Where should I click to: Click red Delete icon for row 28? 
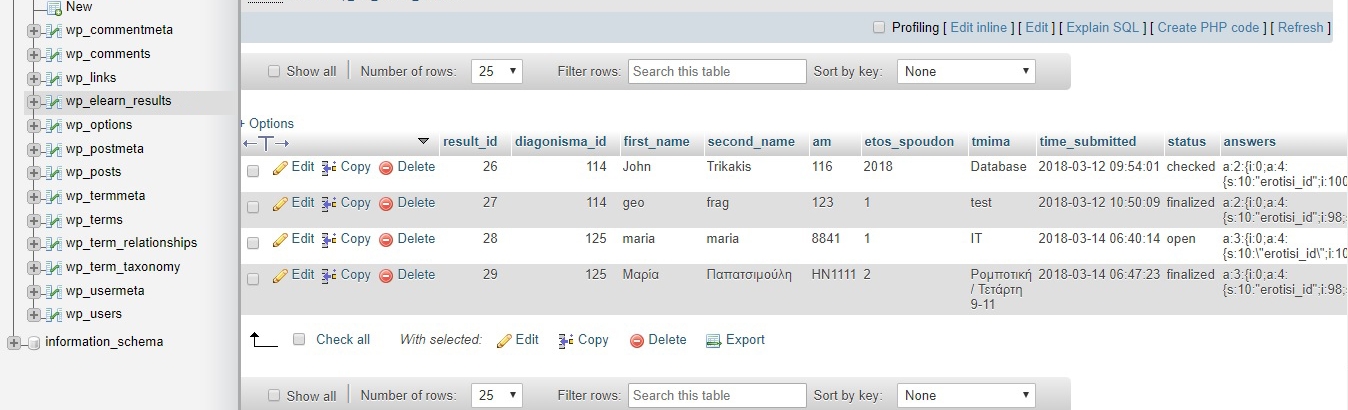pyautogui.click(x=386, y=240)
